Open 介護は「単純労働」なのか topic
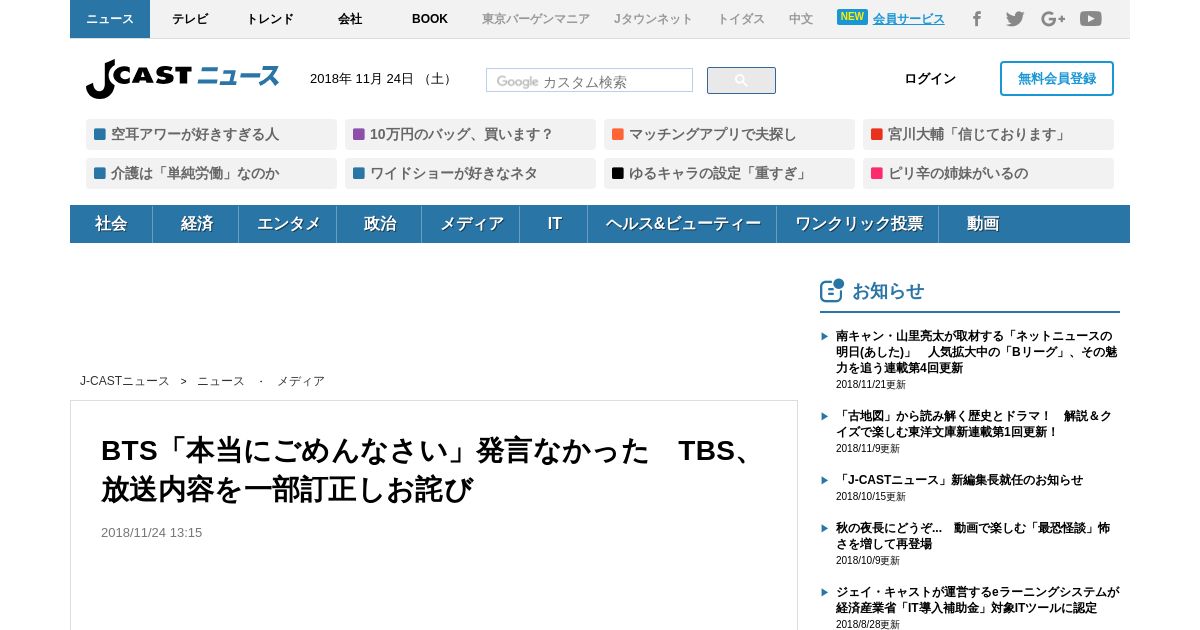This screenshot has height=630, width=1200. tap(211, 173)
